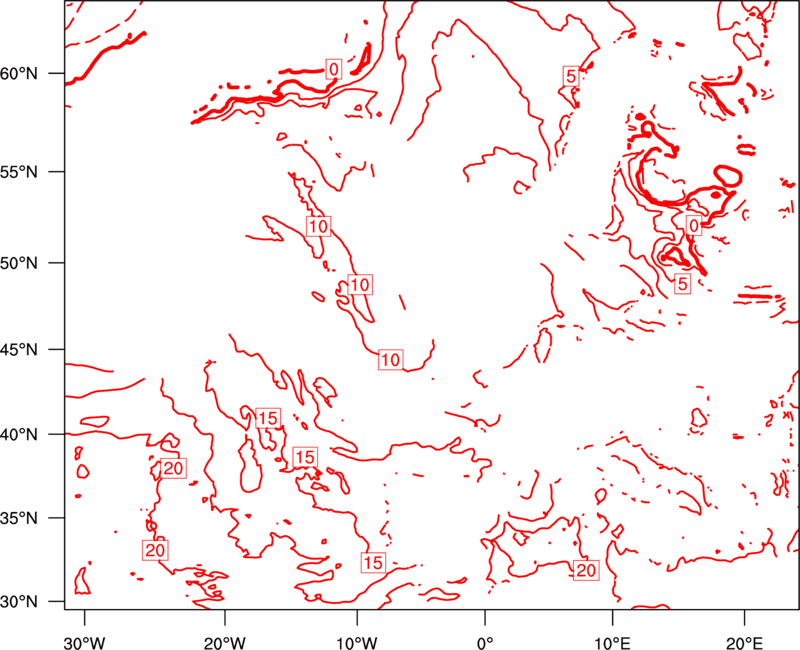
Task: Select the 20 contour label near 38°N
Action: pos(172,468)
